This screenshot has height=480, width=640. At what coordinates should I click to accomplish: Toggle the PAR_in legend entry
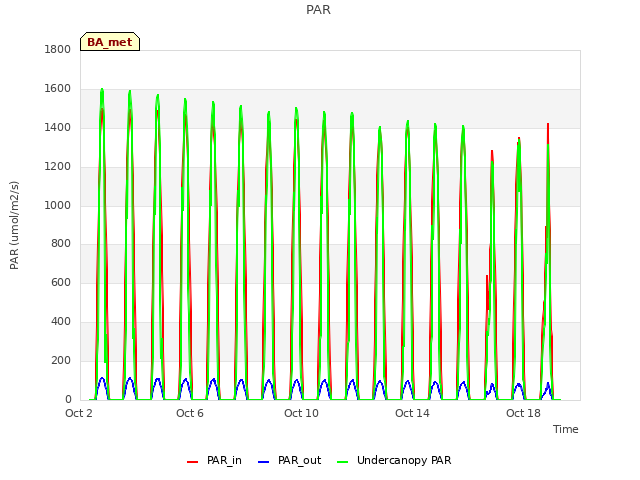(x=214, y=460)
